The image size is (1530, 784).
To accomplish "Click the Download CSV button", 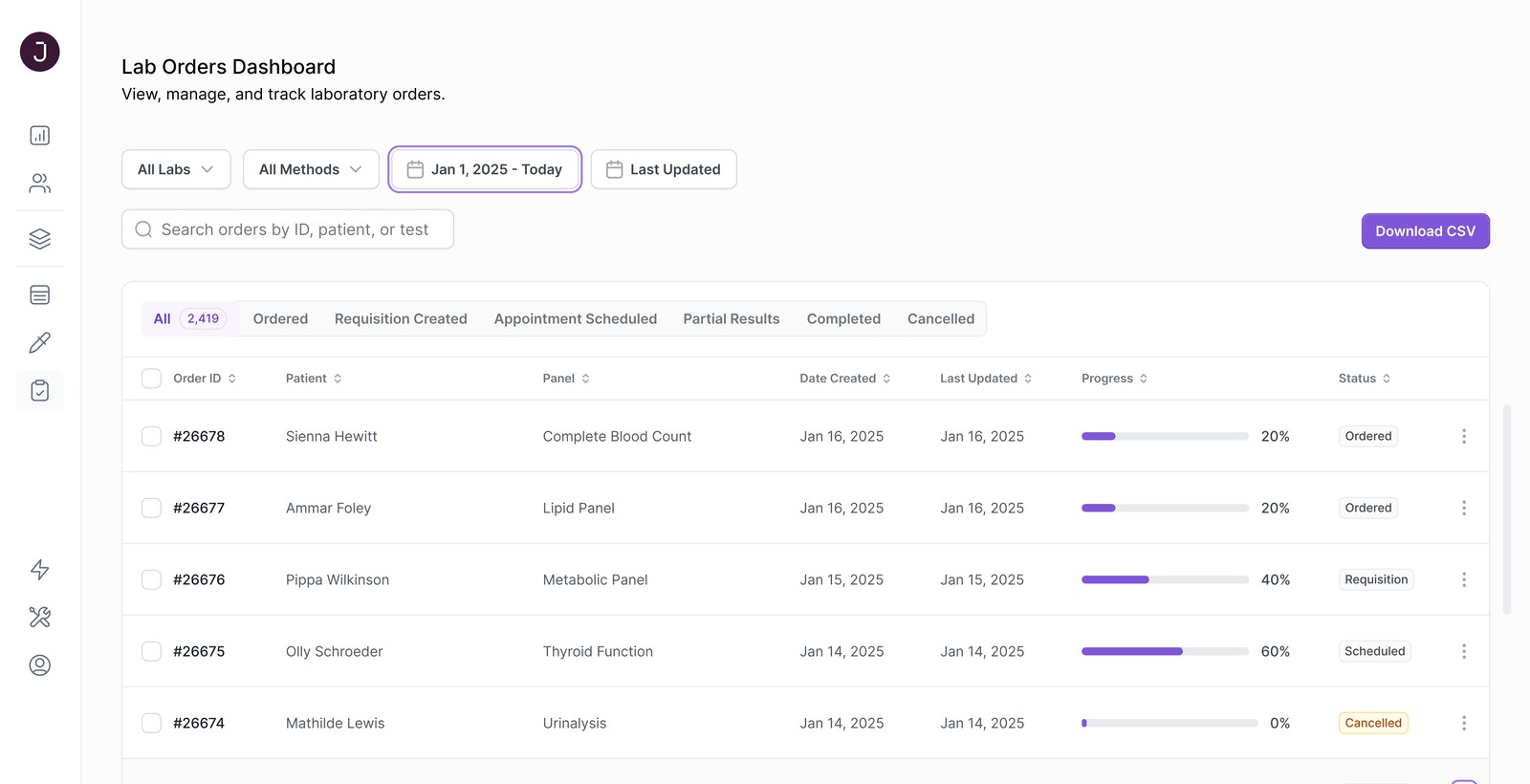I will point(1426,231).
